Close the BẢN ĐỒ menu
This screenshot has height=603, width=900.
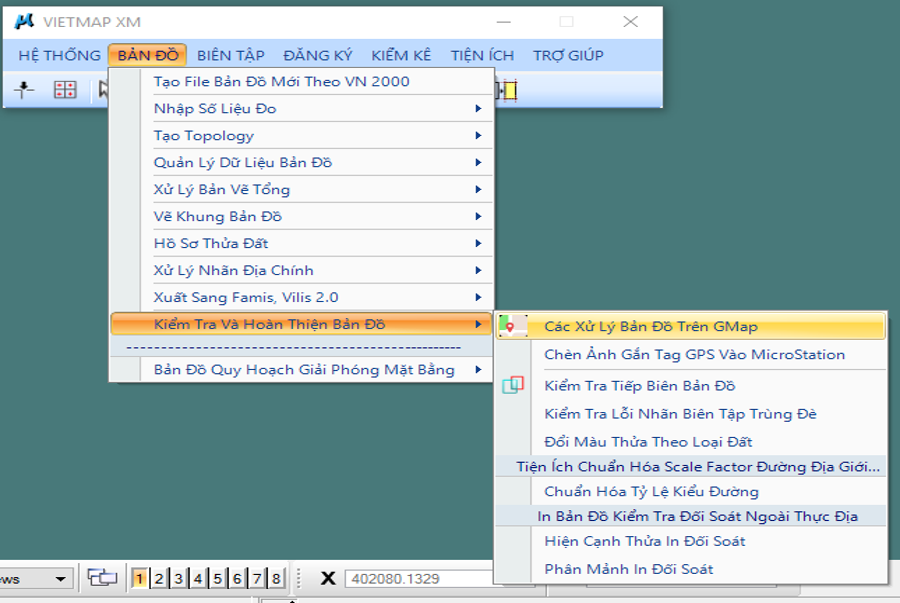[148, 55]
